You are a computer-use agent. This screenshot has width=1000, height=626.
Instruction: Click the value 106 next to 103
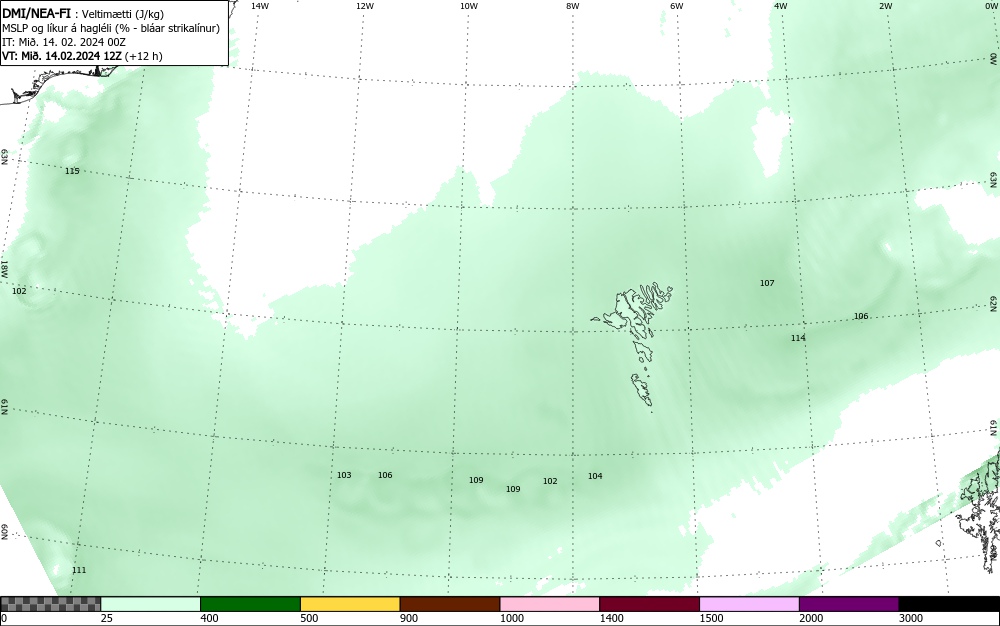pos(385,475)
